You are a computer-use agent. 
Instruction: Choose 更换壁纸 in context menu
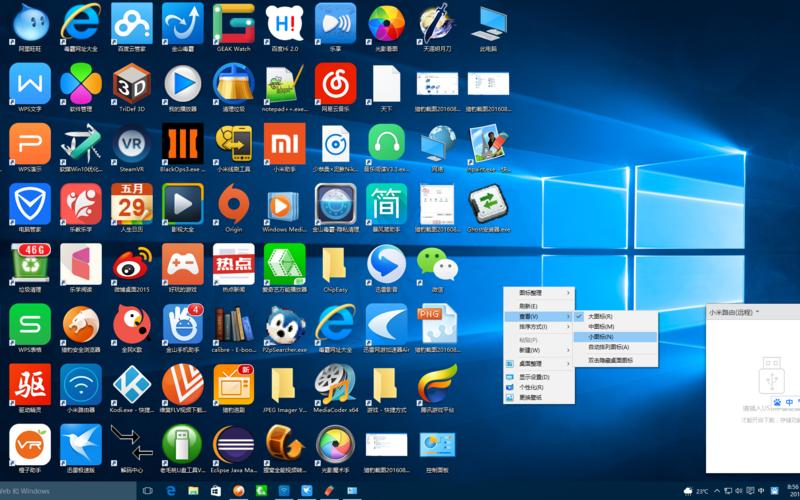(539, 397)
